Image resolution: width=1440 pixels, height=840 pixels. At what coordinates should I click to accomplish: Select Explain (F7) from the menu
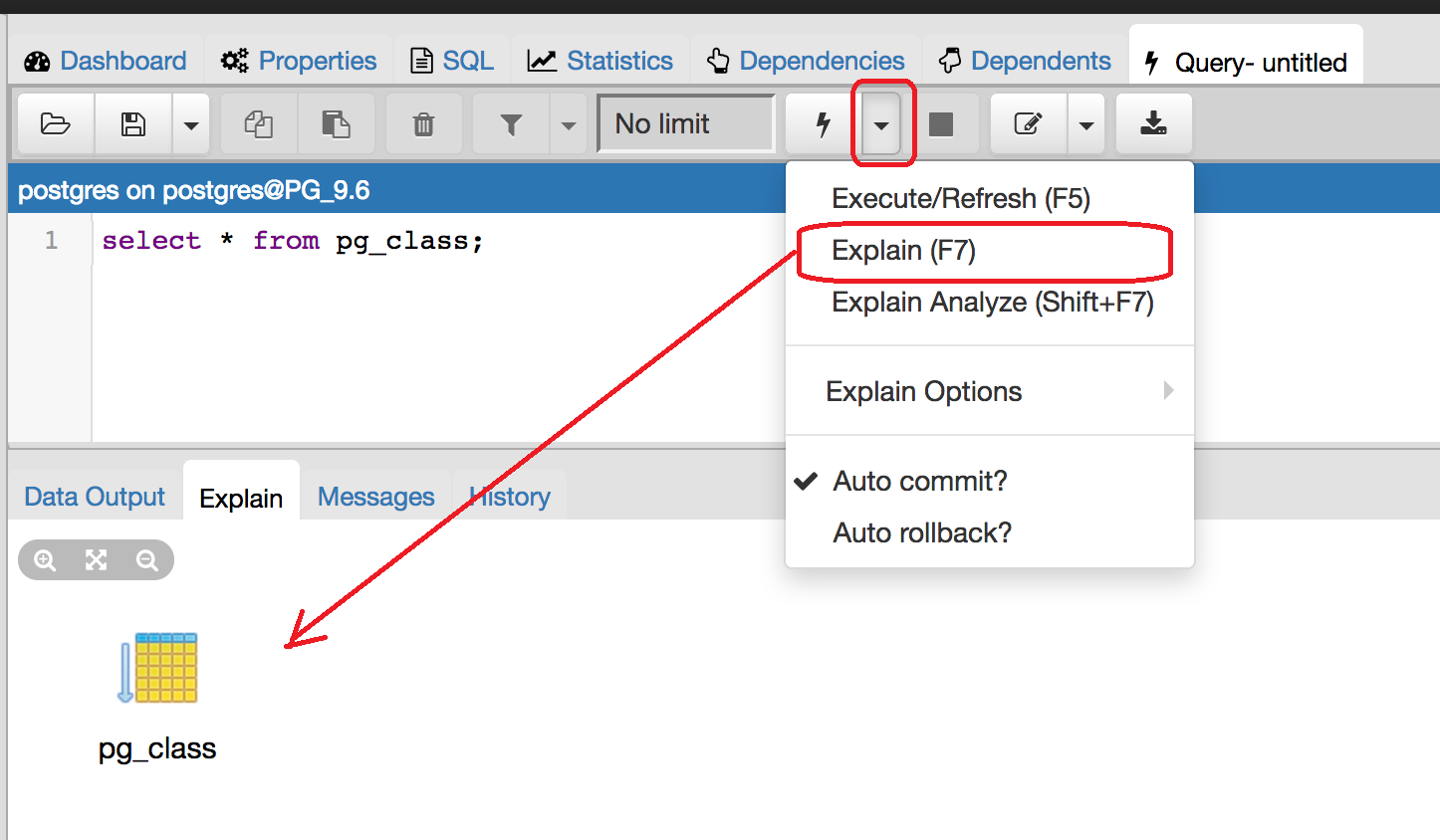pyautogui.click(x=903, y=251)
